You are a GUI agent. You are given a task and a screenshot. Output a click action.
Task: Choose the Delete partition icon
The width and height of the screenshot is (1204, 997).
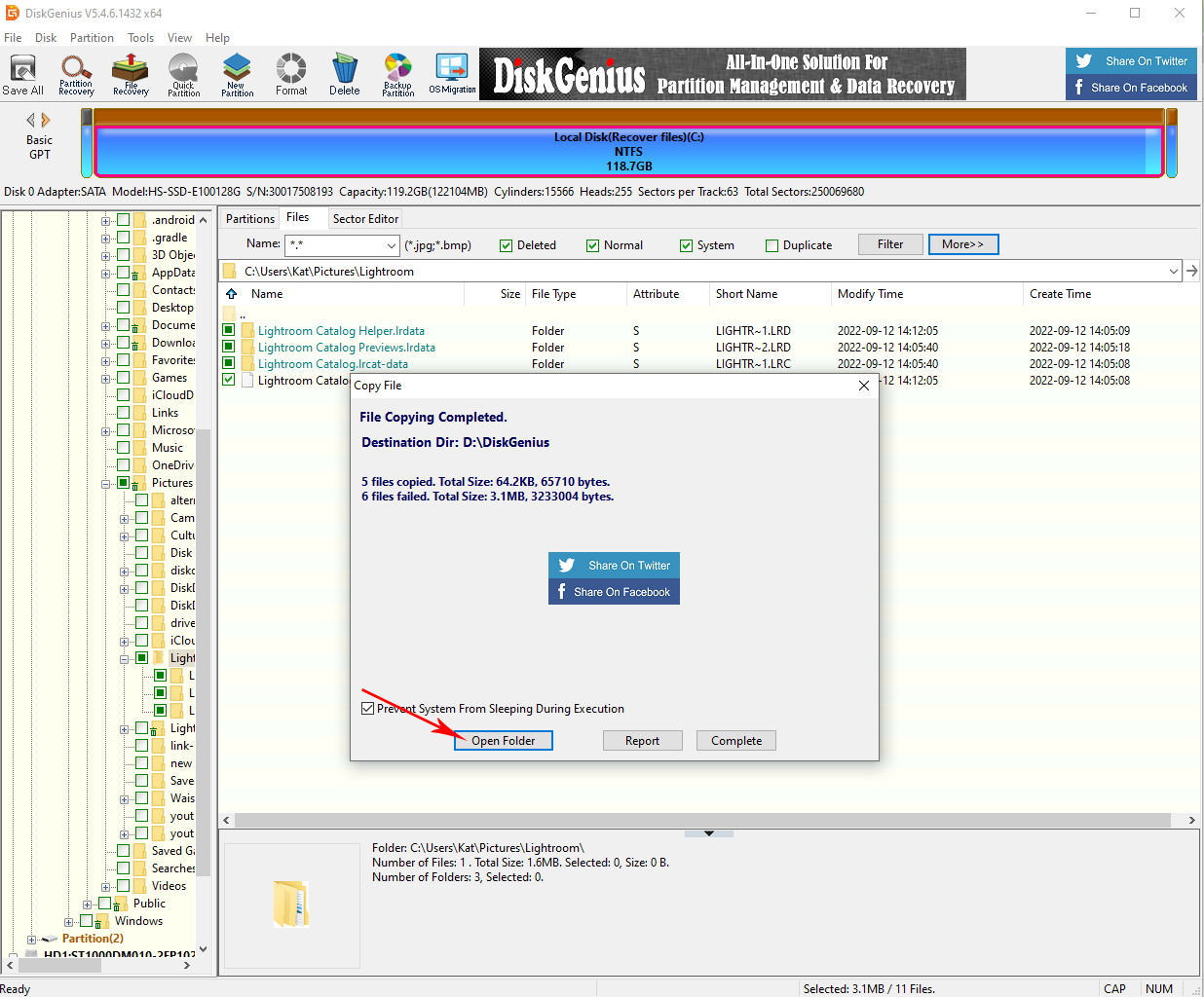coord(344,75)
